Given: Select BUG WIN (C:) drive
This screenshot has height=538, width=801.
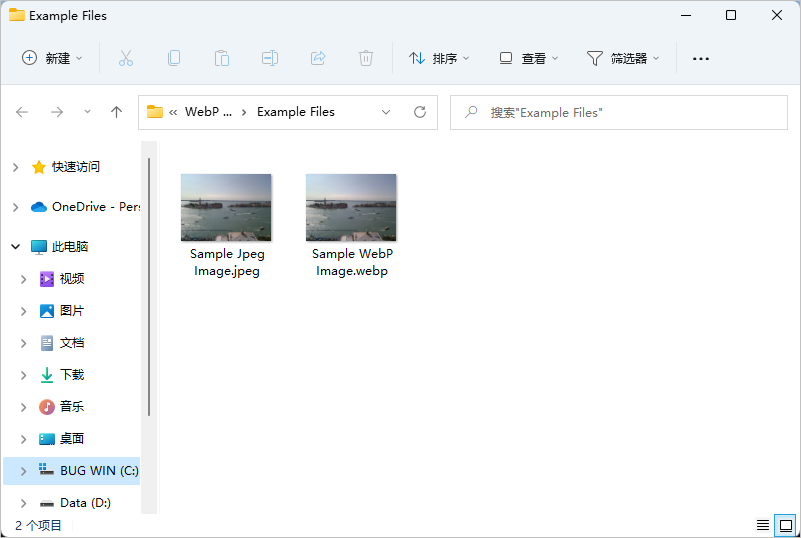Looking at the screenshot, I should pos(98,471).
